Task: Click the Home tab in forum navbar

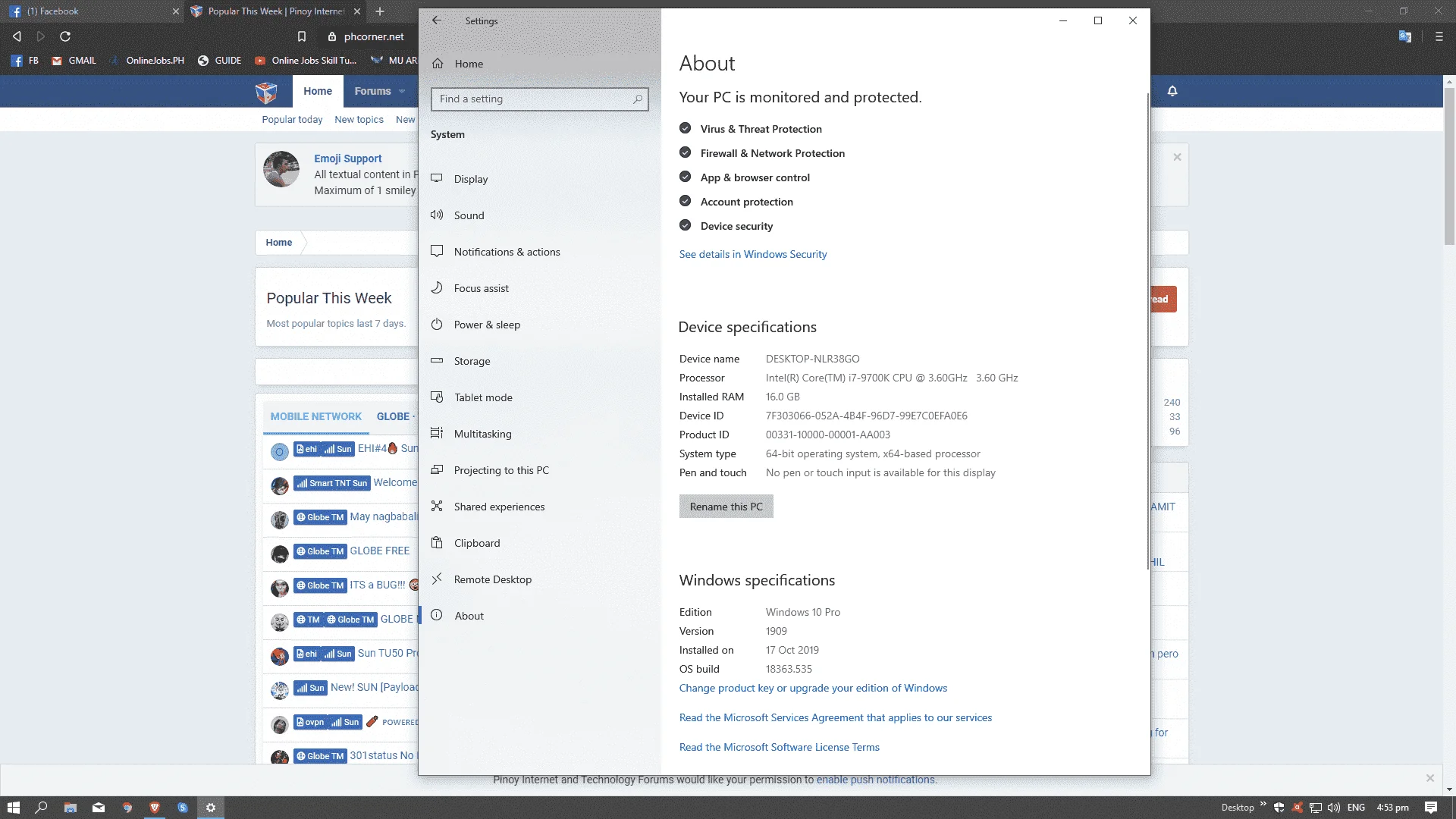Action: pyautogui.click(x=318, y=91)
